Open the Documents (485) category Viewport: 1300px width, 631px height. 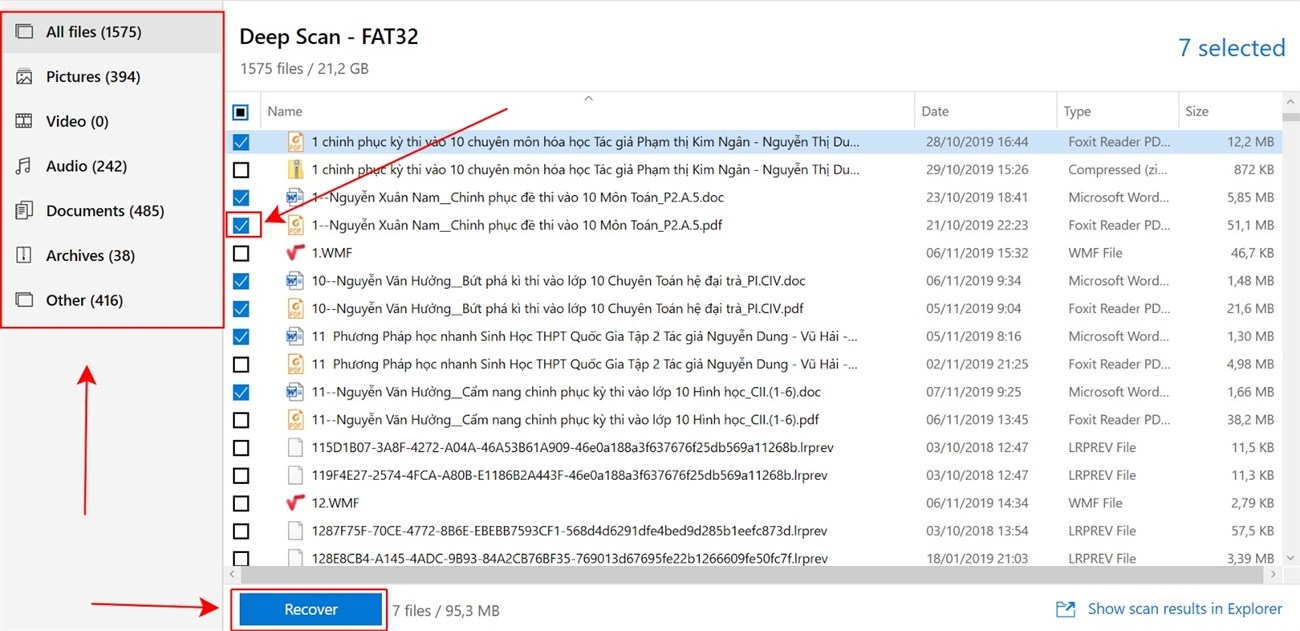pyautogui.click(x=112, y=211)
